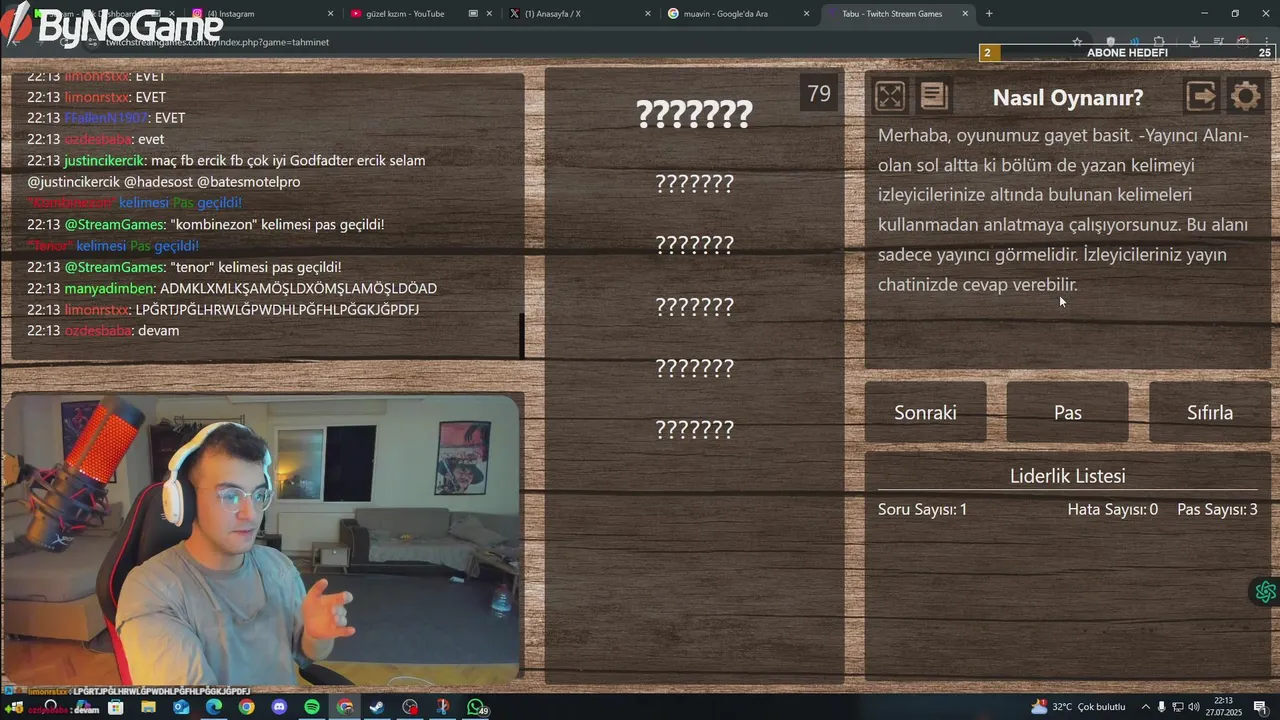
Task: Switch to the güzel kızım YouTube tab
Action: (x=420, y=14)
